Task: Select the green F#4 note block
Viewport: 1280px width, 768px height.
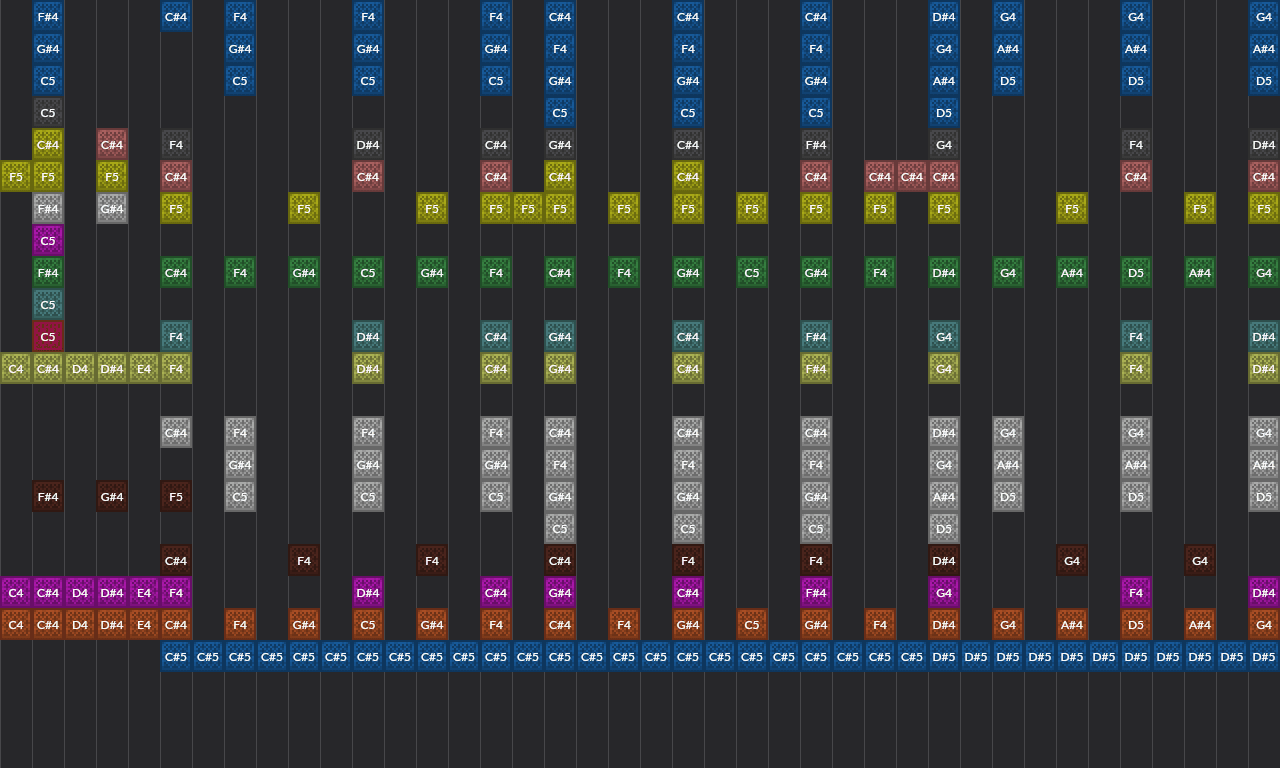Action: coord(48,273)
